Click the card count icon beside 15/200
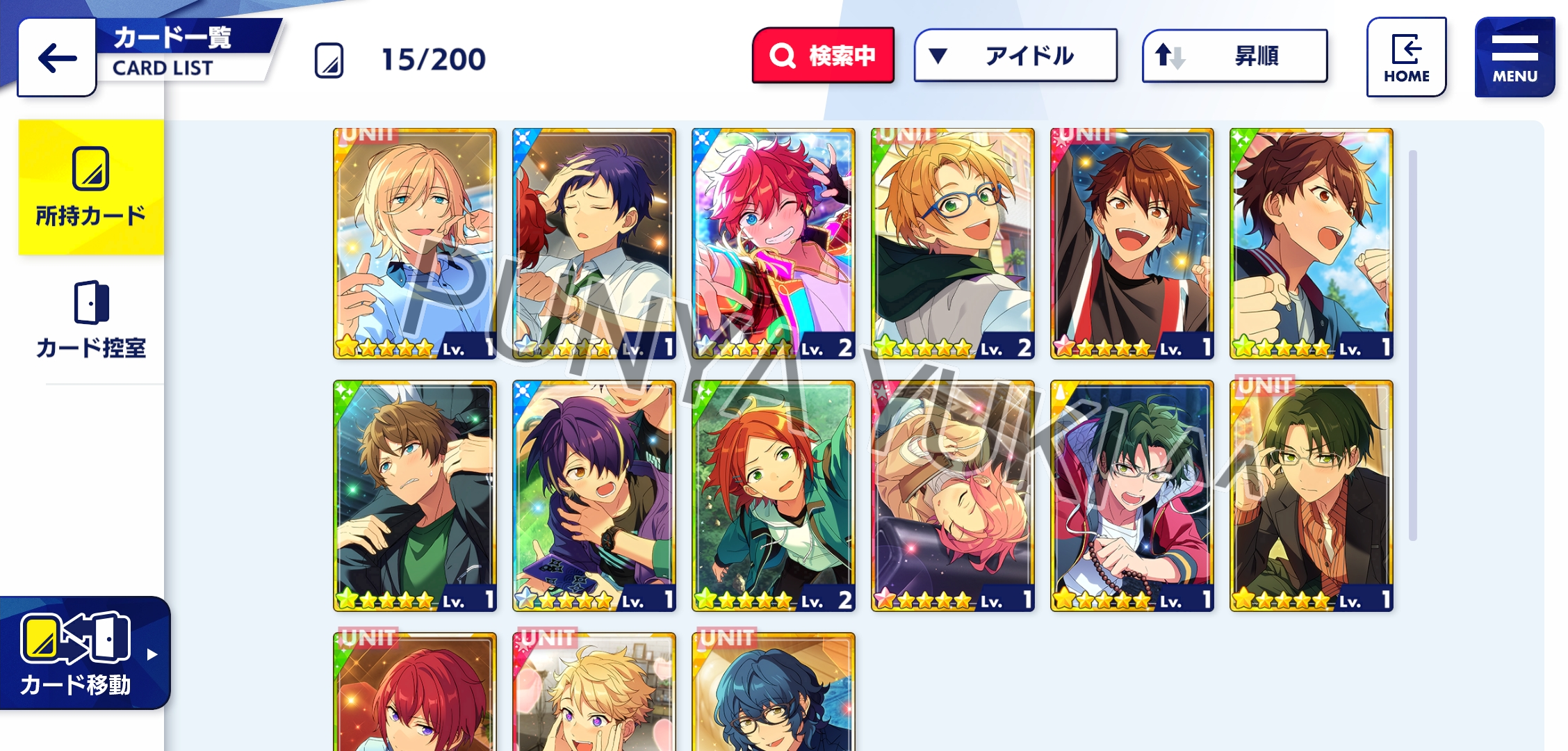The height and width of the screenshot is (751, 1568). point(329,60)
